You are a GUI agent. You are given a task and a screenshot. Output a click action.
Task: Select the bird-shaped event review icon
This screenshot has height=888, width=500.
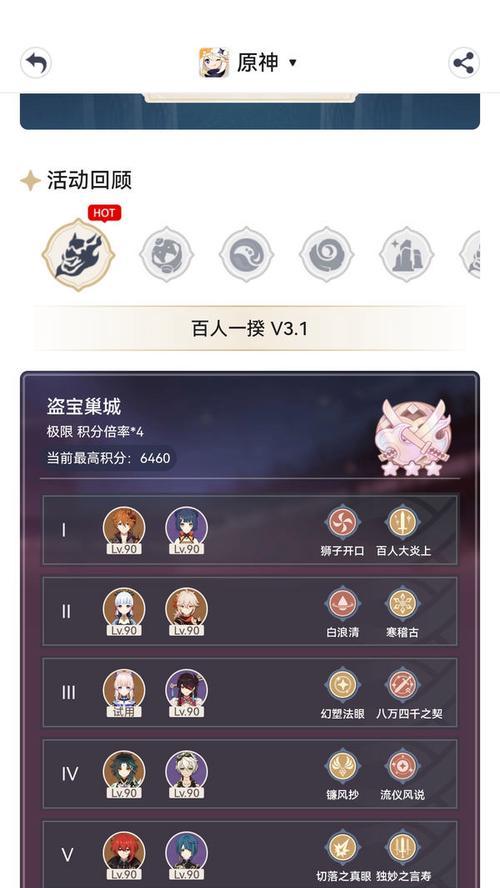[246, 254]
